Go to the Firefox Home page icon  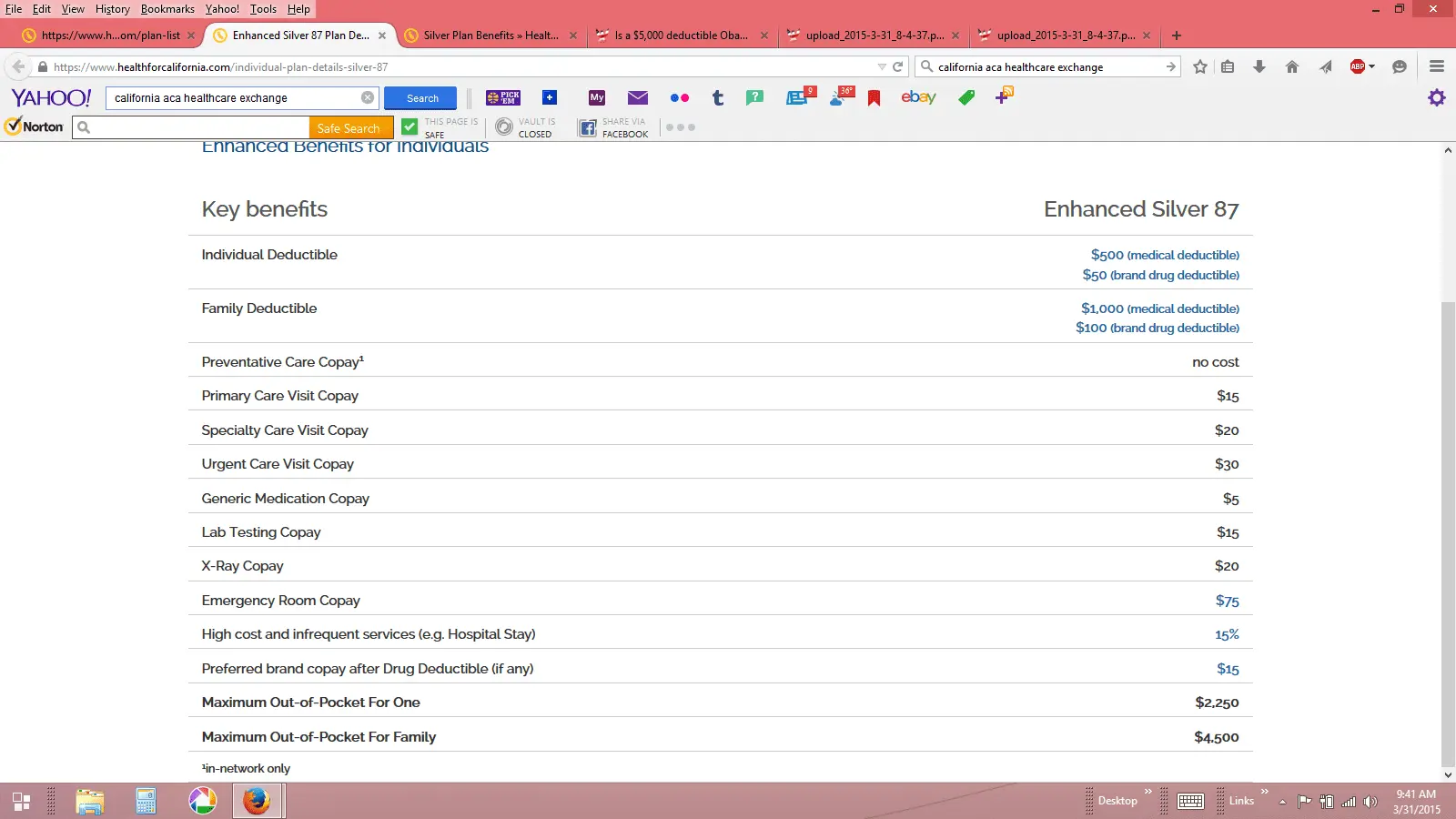pos(1291,66)
